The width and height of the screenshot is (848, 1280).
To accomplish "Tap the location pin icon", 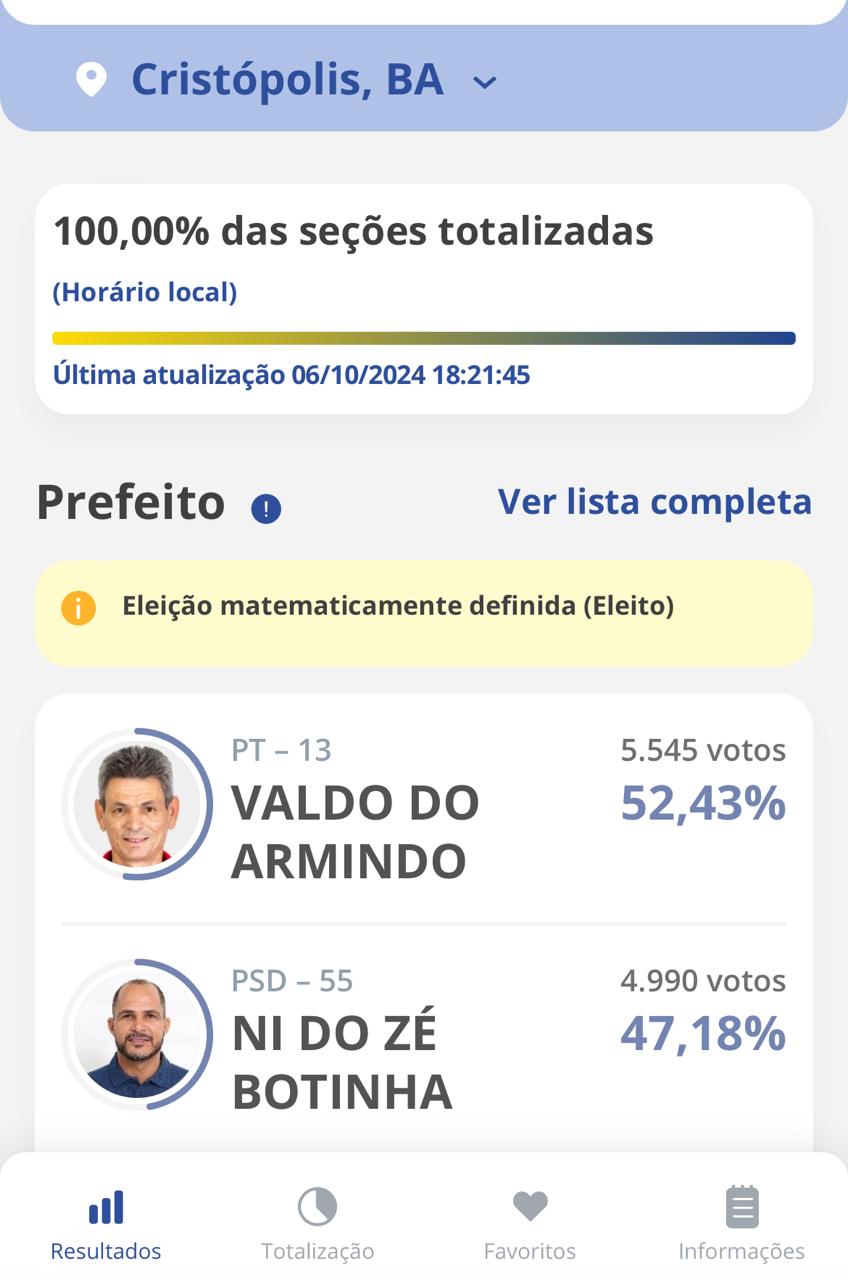I will point(91,80).
